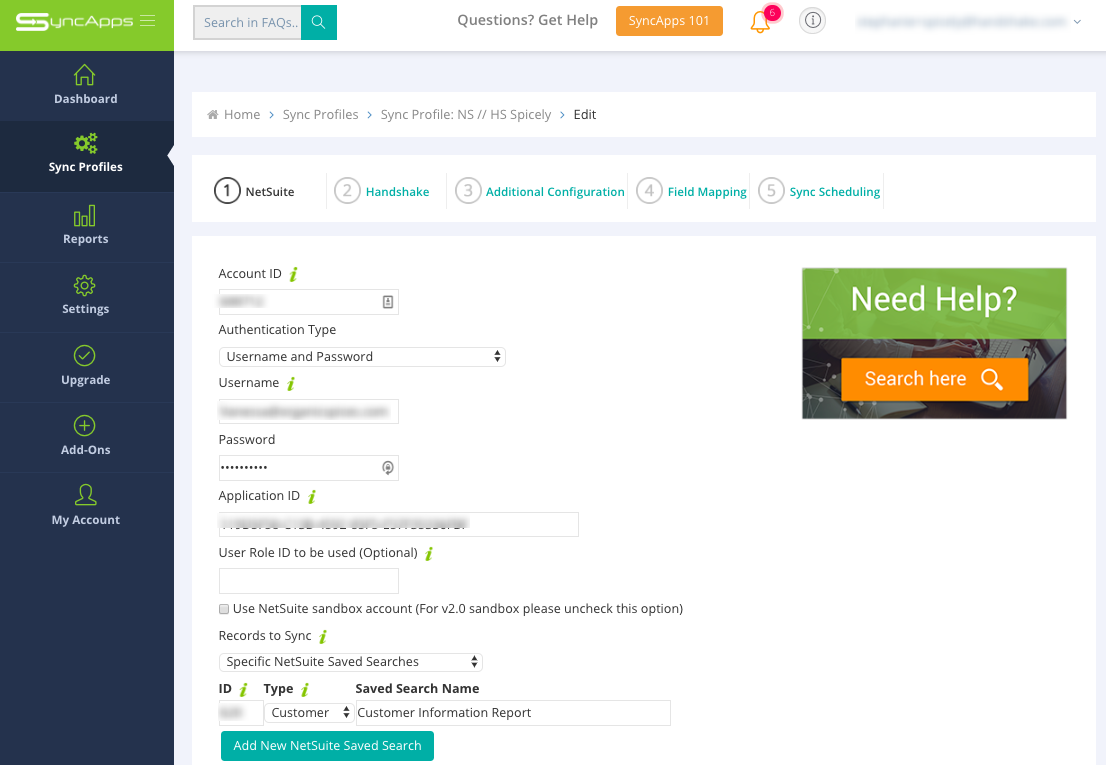Click step 5 circle for Sync Scheduling

pyautogui.click(x=771, y=190)
